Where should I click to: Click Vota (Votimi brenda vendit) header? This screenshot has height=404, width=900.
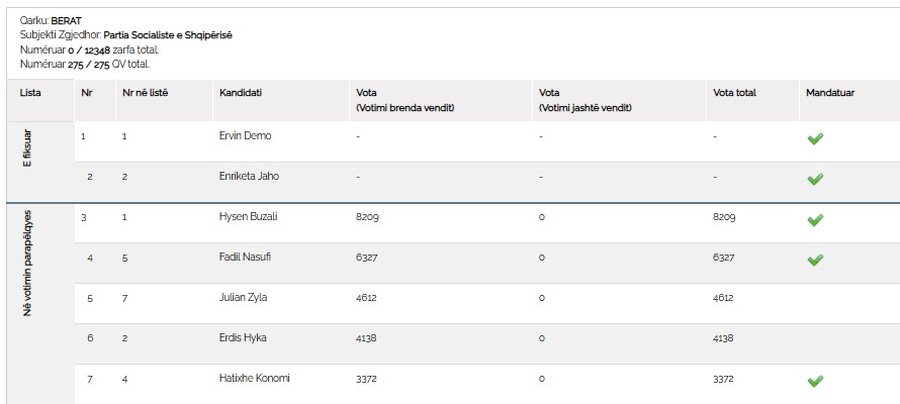coord(405,100)
